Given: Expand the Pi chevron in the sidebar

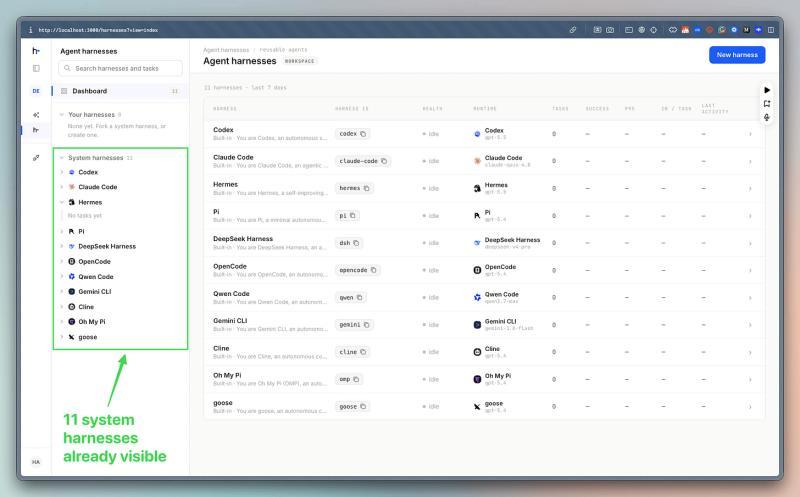Looking at the screenshot, I should click(x=62, y=231).
